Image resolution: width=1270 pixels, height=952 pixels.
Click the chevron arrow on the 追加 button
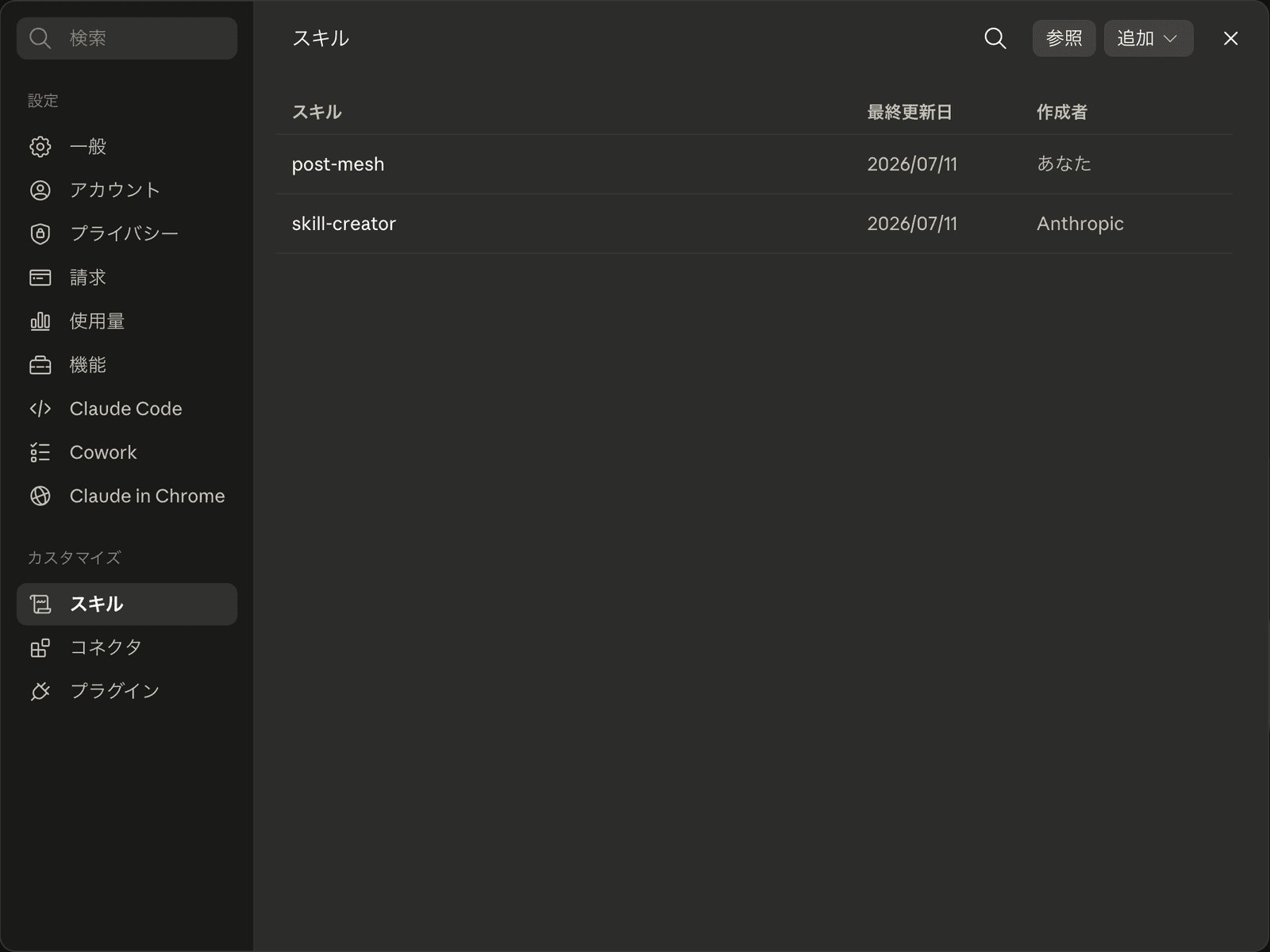coord(1170,38)
